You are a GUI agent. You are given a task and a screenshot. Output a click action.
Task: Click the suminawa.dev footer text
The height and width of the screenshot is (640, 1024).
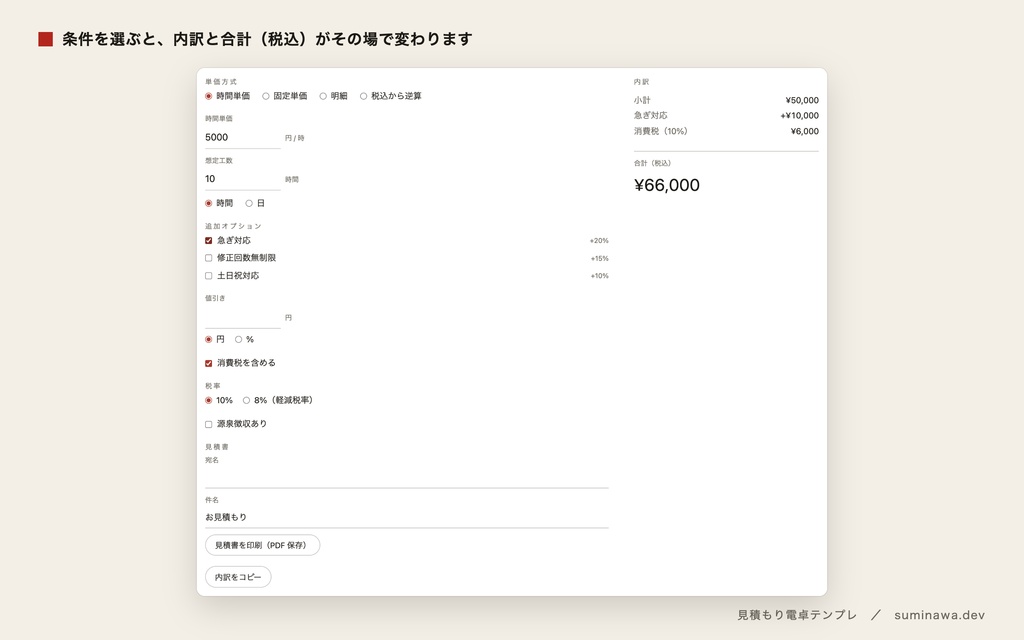tap(939, 615)
